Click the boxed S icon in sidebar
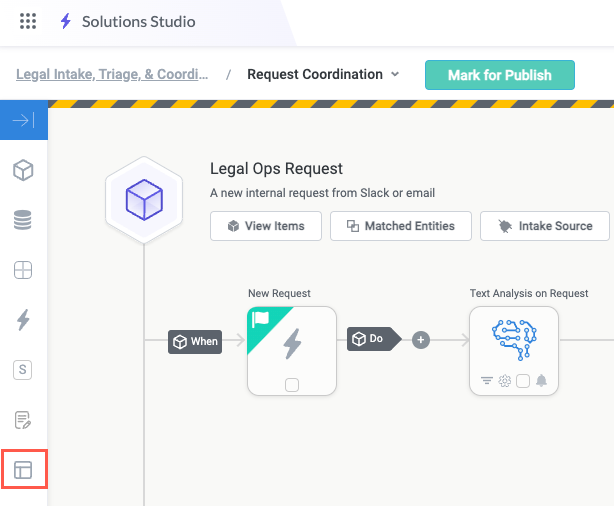 (x=23, y=370)
